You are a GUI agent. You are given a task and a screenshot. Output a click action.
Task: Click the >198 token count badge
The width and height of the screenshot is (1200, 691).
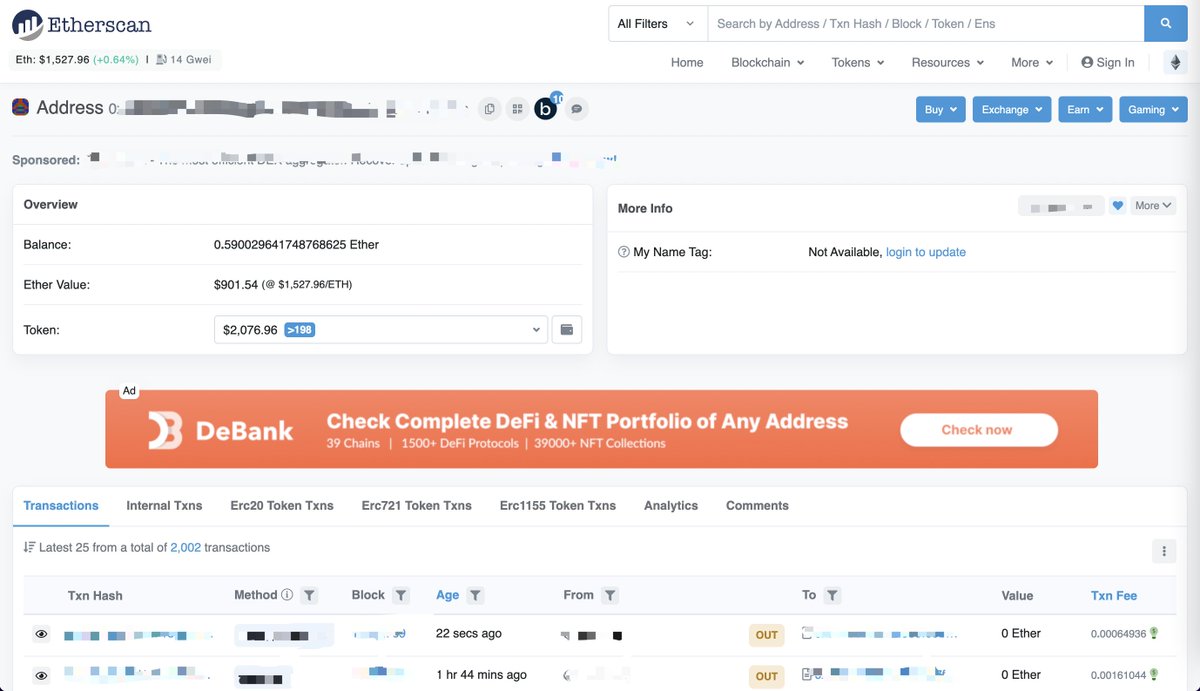tap(300, 329)
